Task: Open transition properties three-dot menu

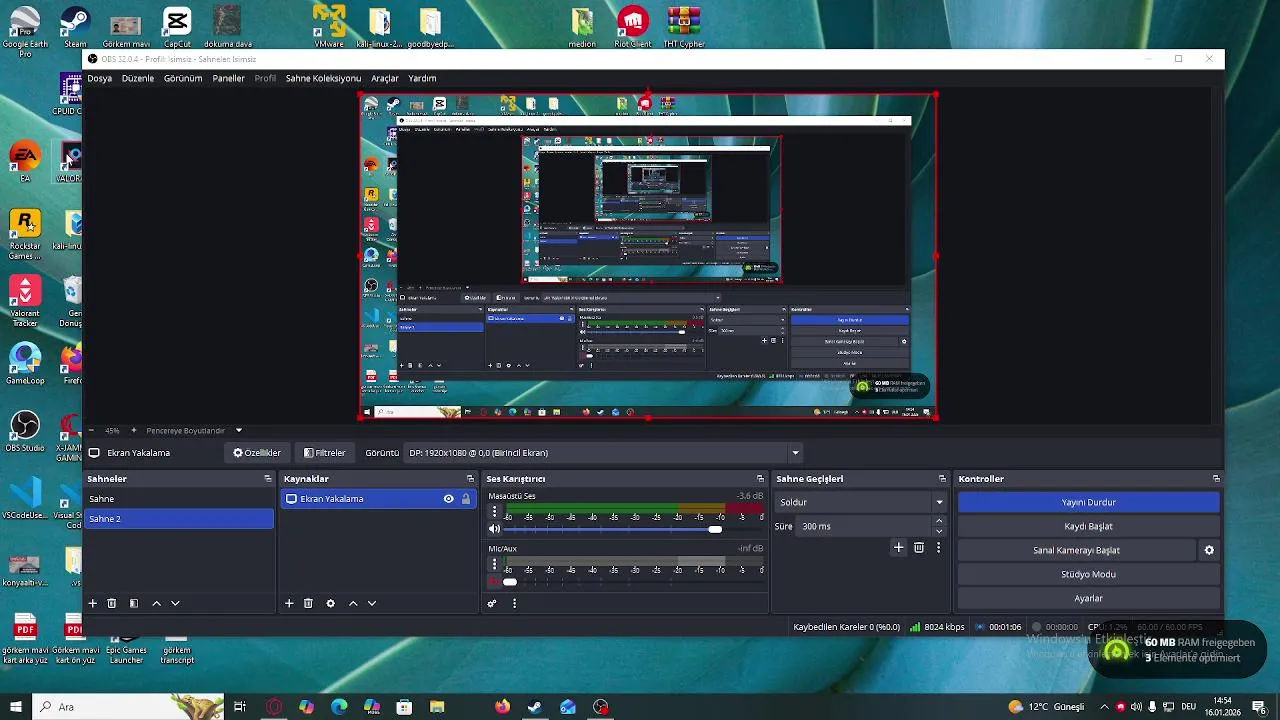Action: click(938, 547)
